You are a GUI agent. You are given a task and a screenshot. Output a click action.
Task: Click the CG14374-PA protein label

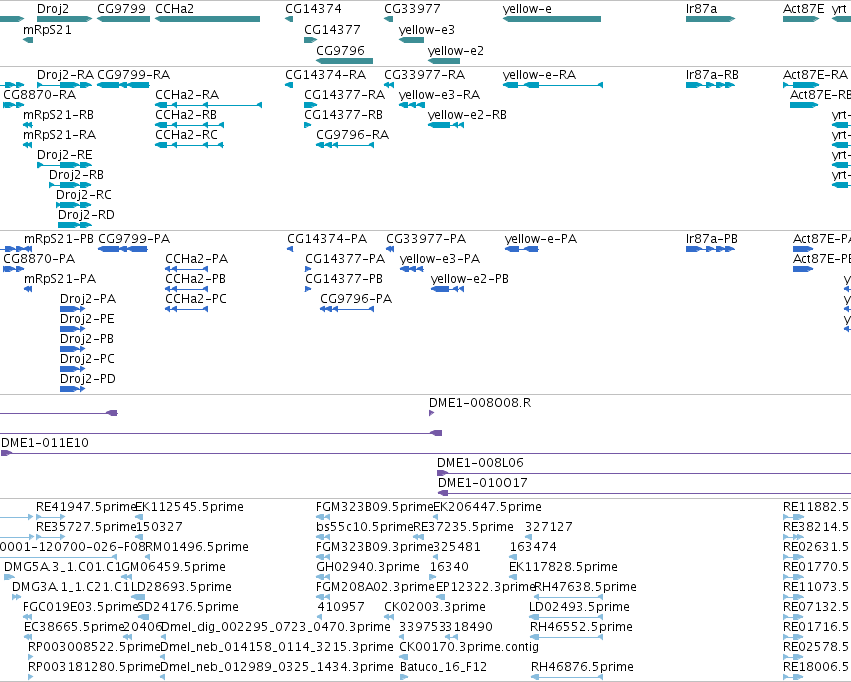(327, 239)
